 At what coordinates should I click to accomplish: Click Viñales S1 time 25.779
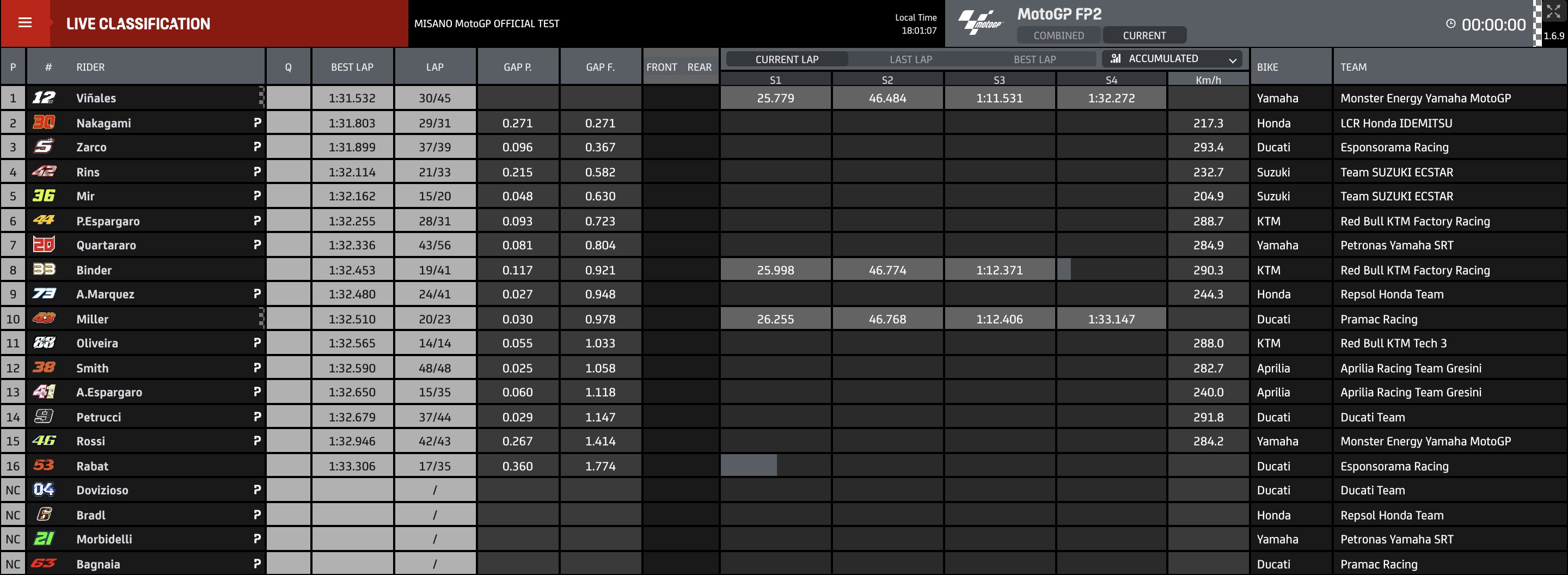click(775, 98)
